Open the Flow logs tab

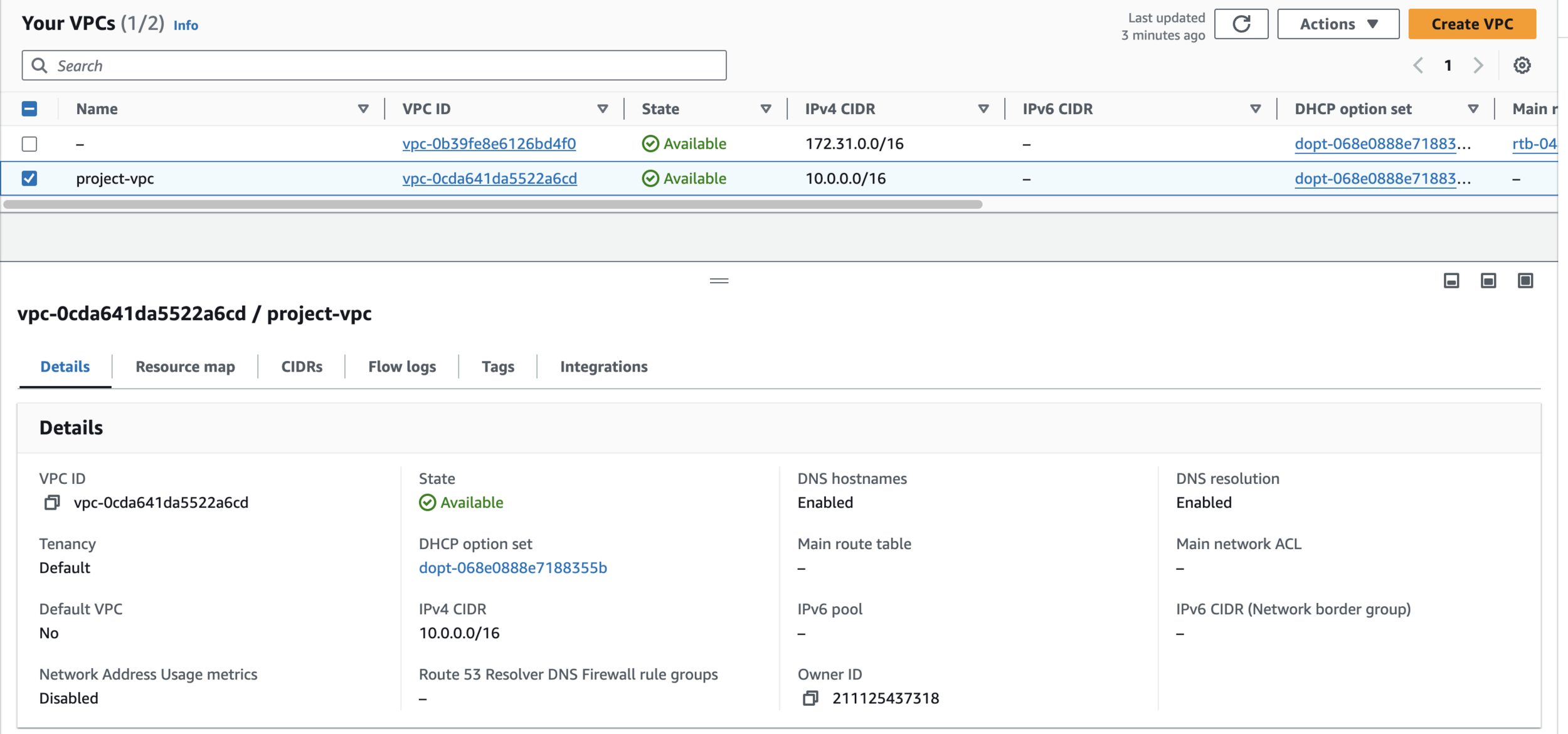pos(401,367)
